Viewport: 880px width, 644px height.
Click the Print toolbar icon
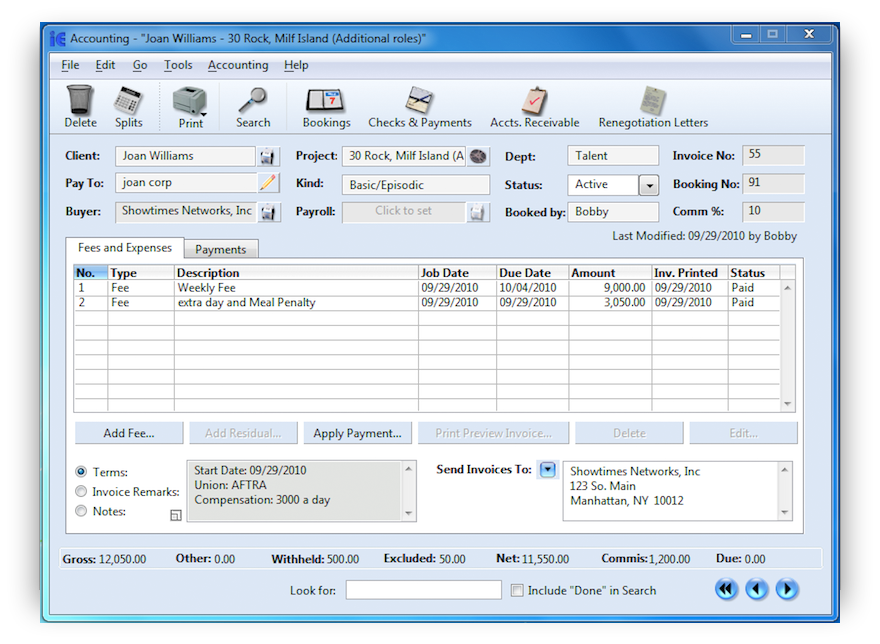coord(189,101)
